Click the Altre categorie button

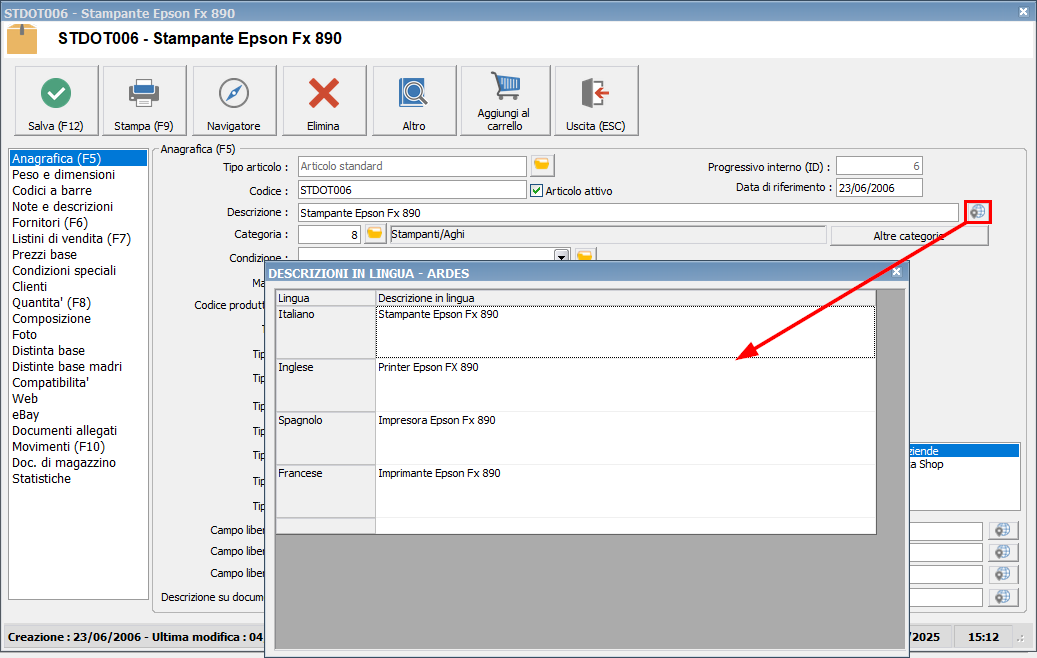908,235
